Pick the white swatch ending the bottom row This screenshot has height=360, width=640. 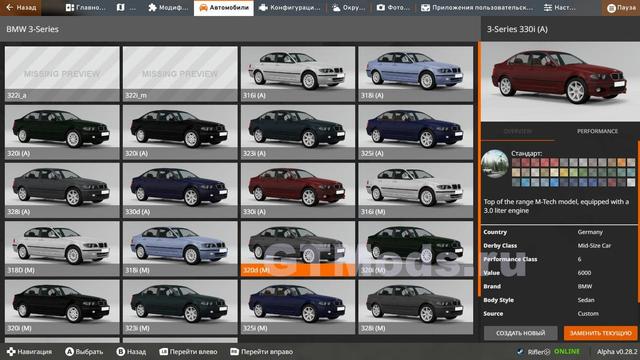click(x=631, y=182)
